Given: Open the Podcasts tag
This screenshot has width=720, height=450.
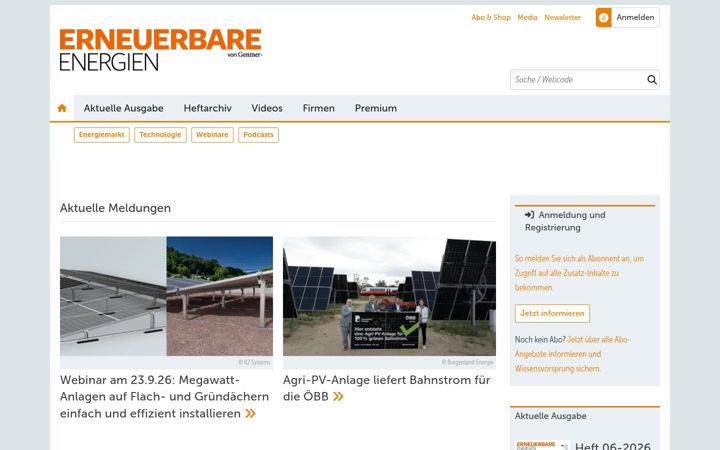Looking at the screenshot, I should click(258, 135).
